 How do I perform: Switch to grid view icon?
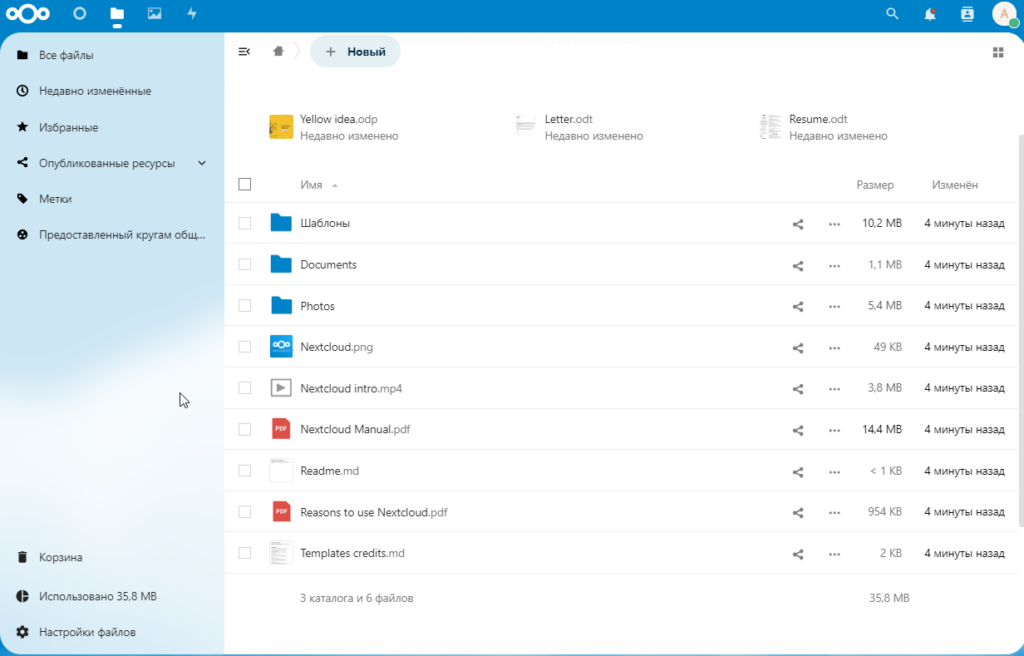click(998, 52)
